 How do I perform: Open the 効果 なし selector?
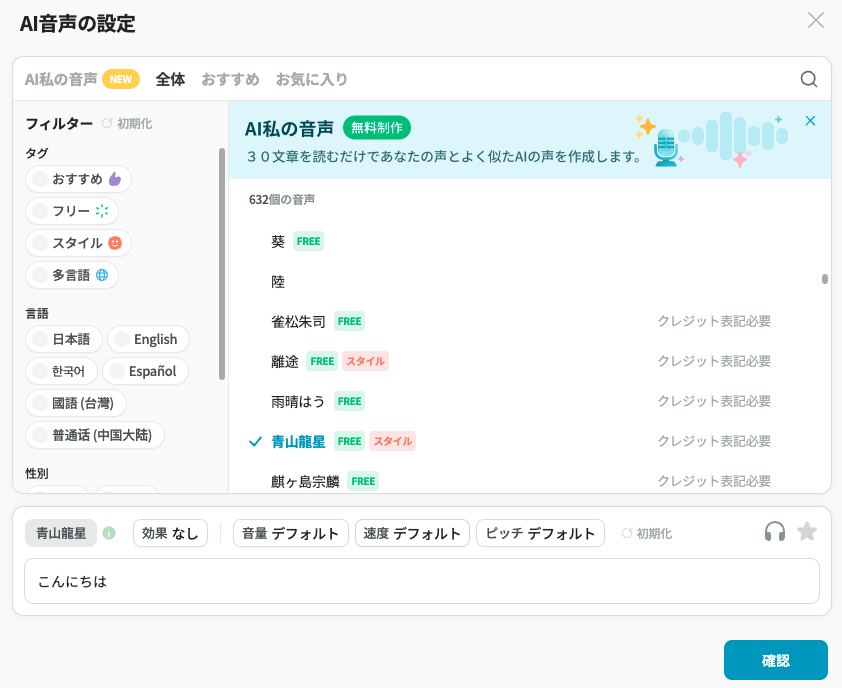tap(170, 533)
